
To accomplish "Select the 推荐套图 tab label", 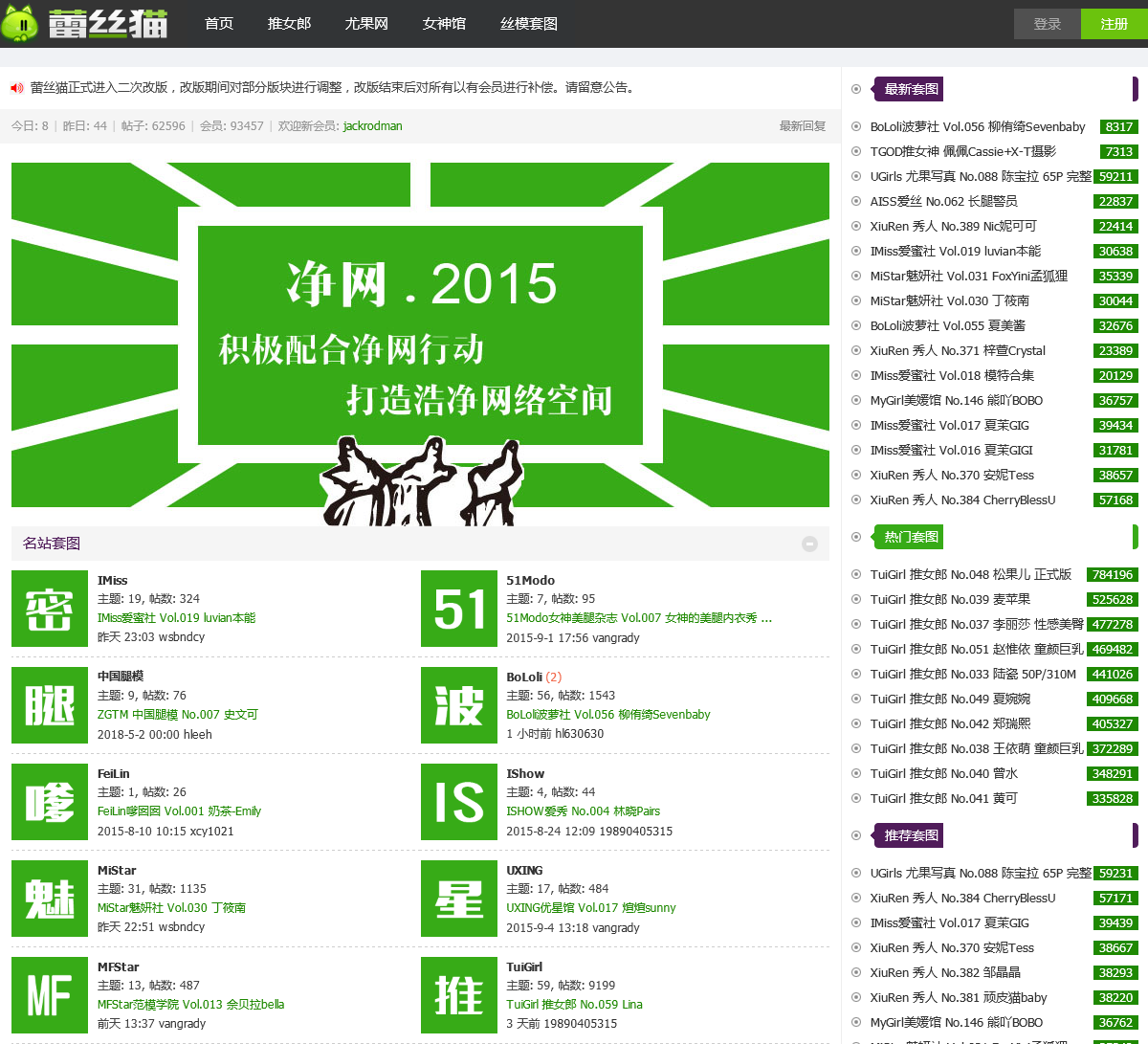I will pos(911,835).
